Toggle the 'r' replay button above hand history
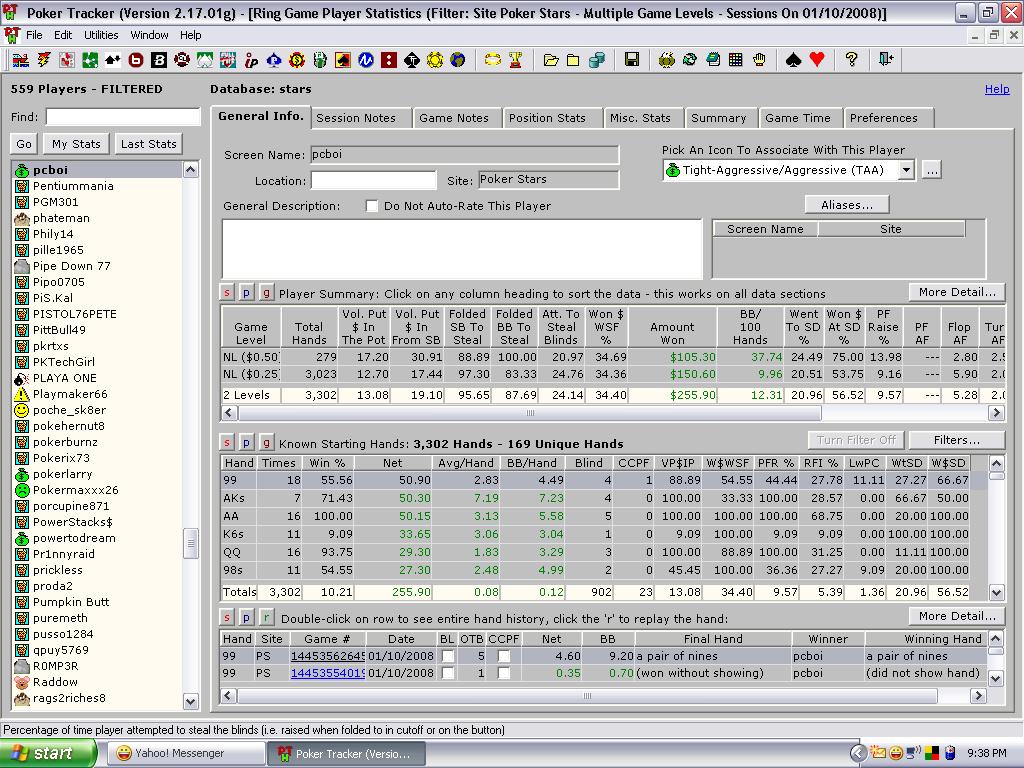Viewport: 1024px width, 768px height. (x=266, y=618)
